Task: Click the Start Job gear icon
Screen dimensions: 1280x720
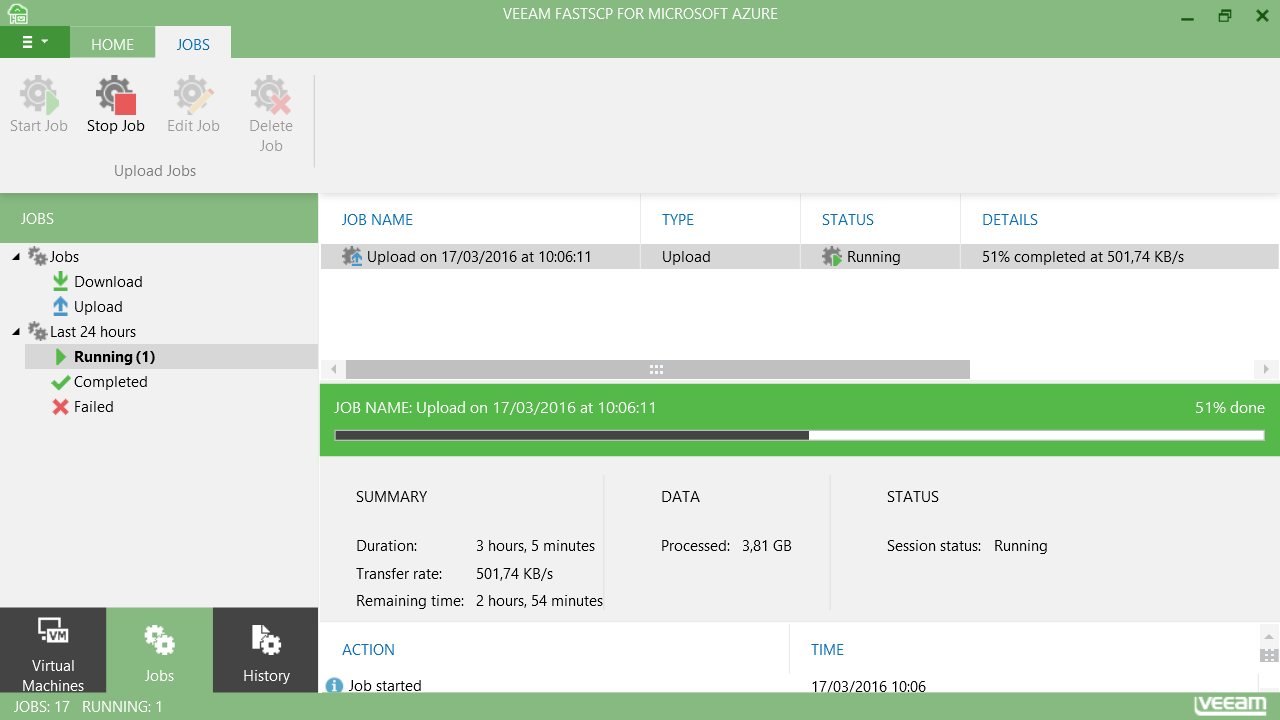Action: pos(39,95)
